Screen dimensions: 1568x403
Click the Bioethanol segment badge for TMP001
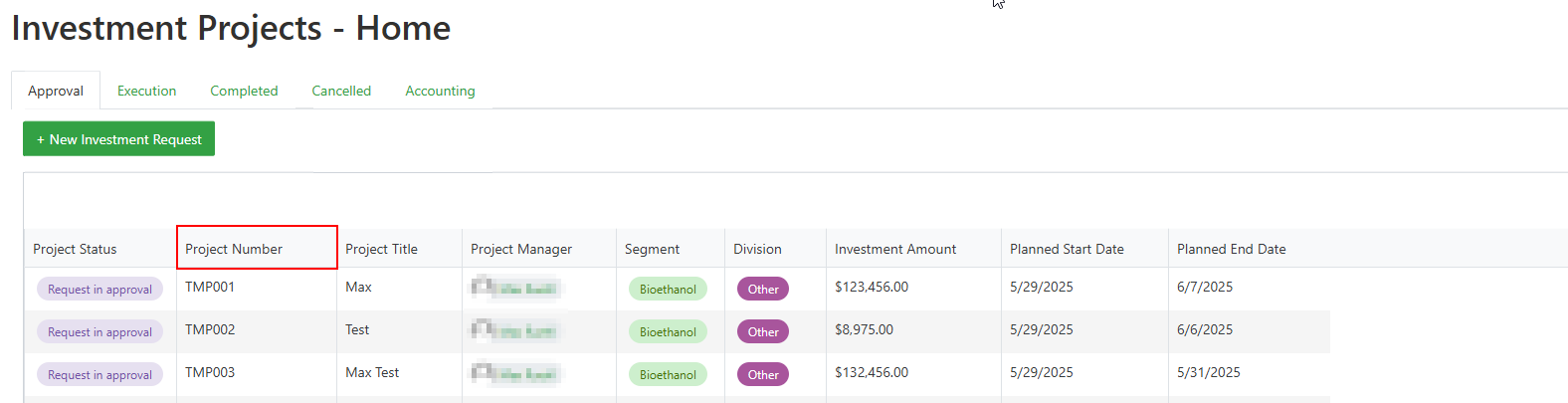(x=668, y=290)
